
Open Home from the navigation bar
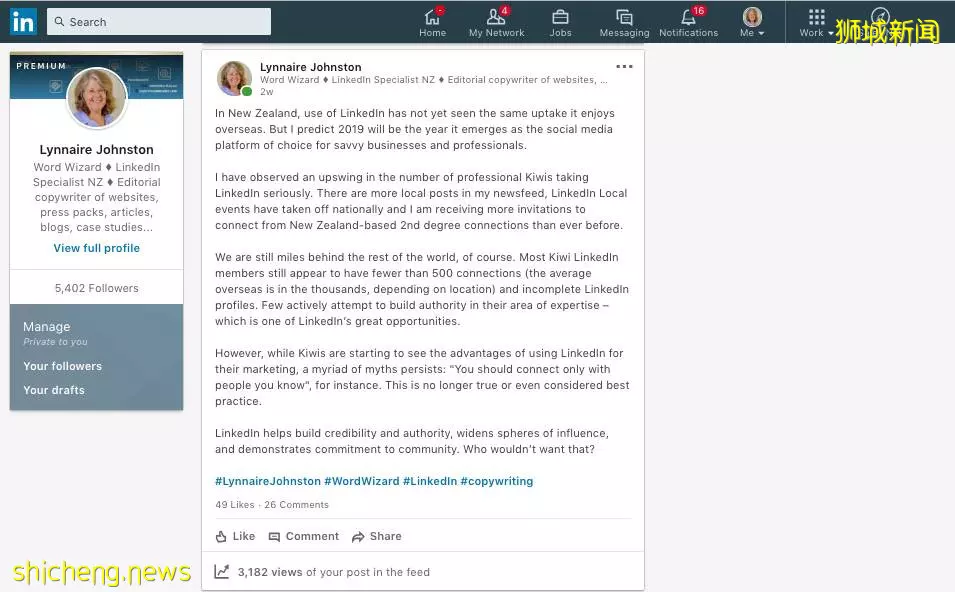432,23
